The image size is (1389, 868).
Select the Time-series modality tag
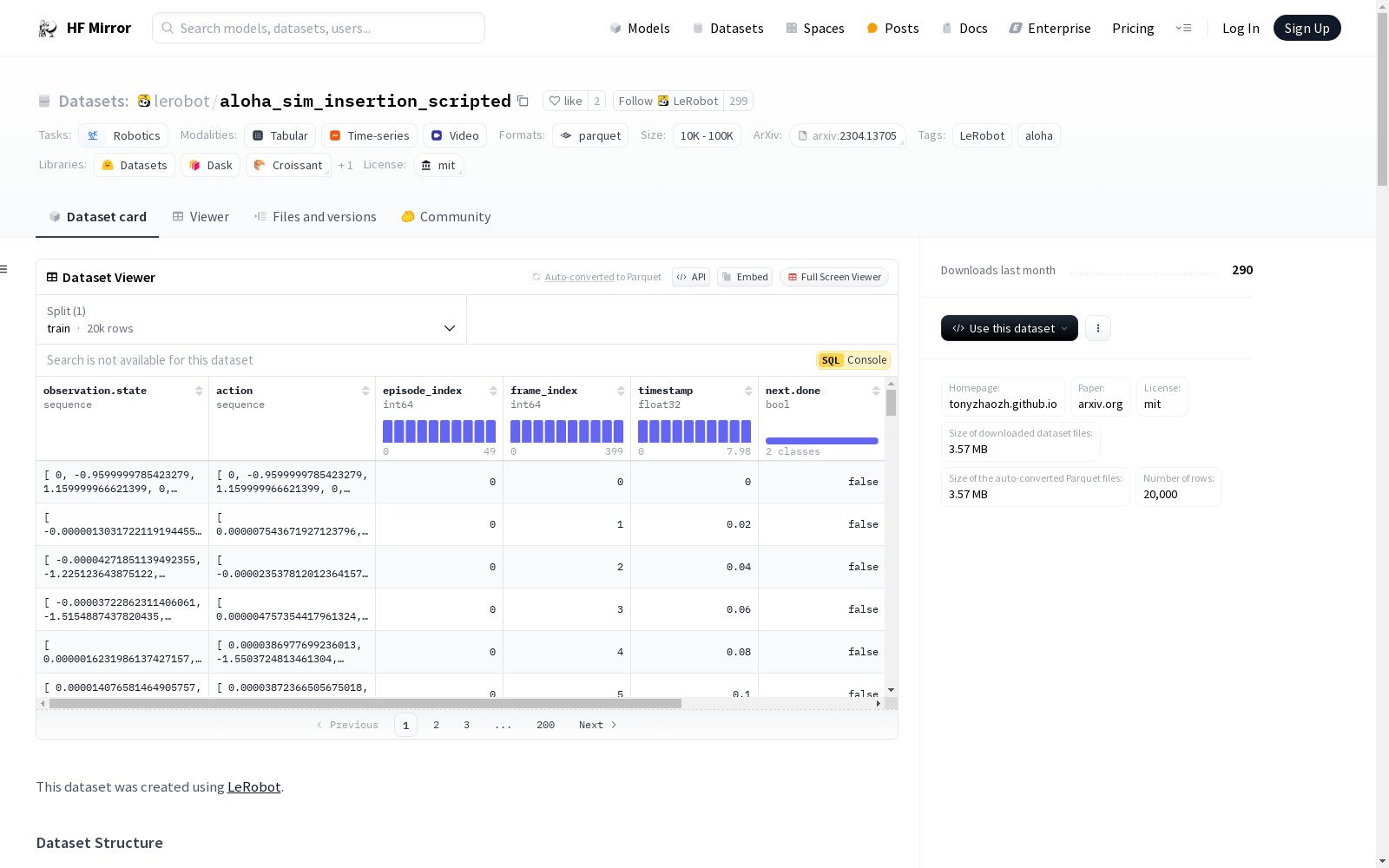click(369, 135)
